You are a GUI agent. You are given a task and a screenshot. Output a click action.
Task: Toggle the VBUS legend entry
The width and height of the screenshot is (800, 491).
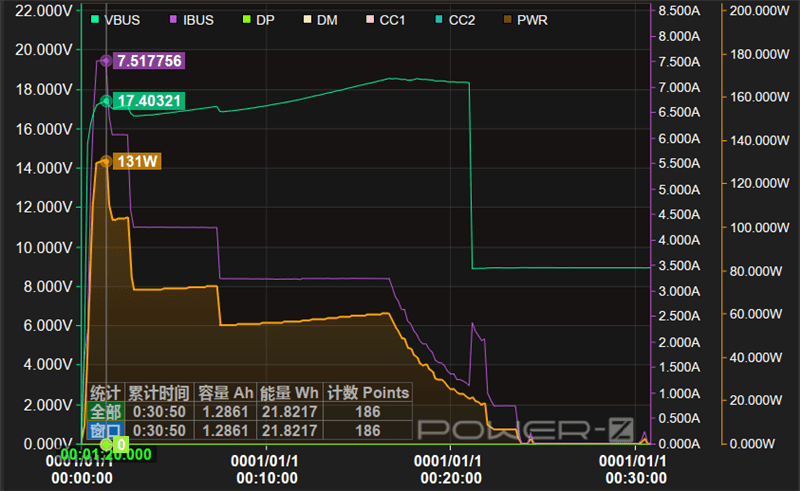coord(115,20)
